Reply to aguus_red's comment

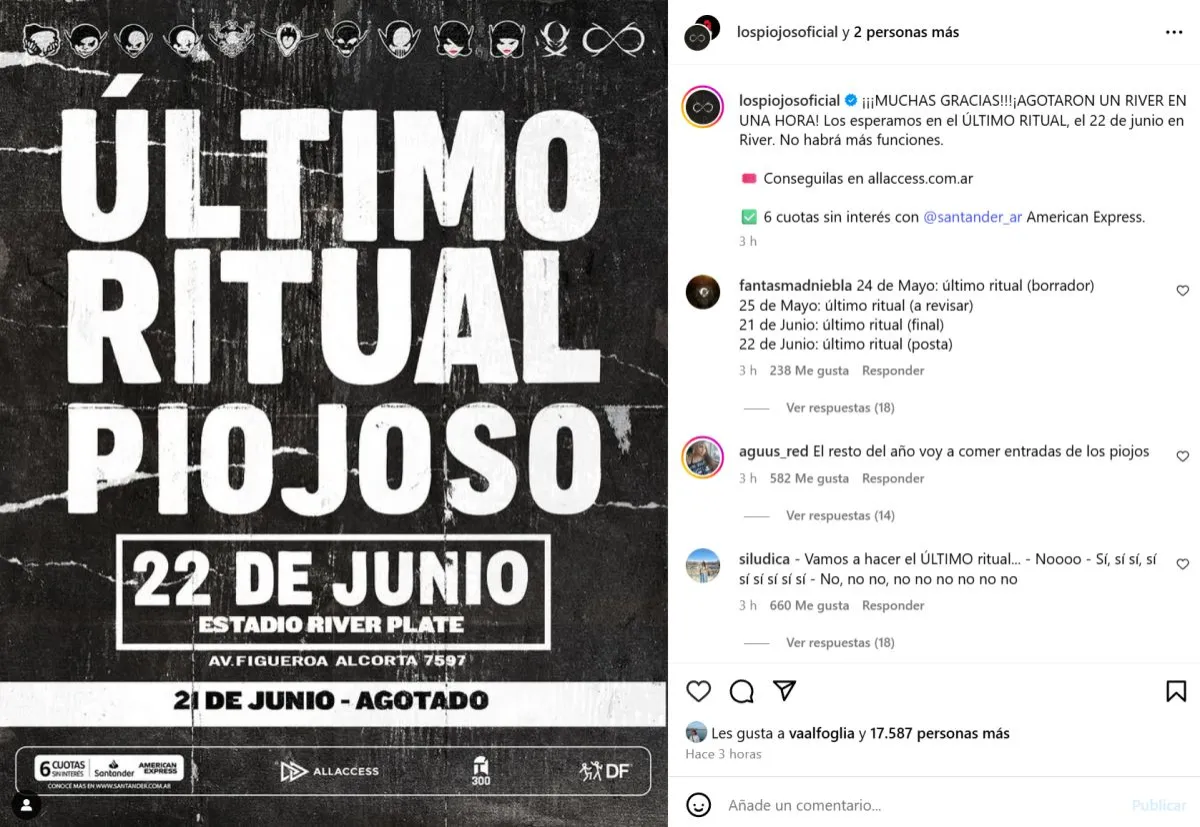click(x=893, y=479)
